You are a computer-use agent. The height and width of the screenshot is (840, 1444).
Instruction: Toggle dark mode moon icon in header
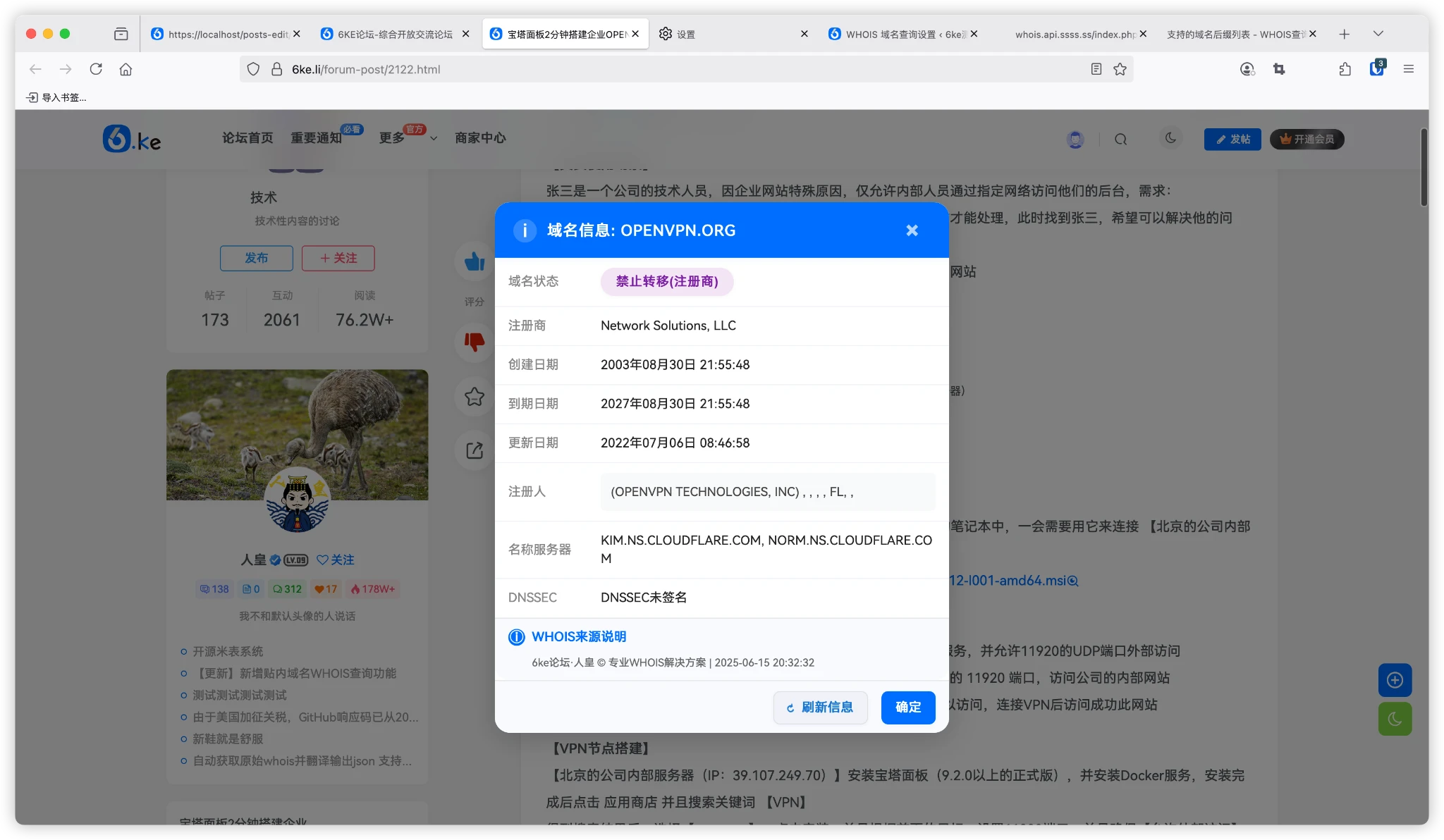(1170, 138)
